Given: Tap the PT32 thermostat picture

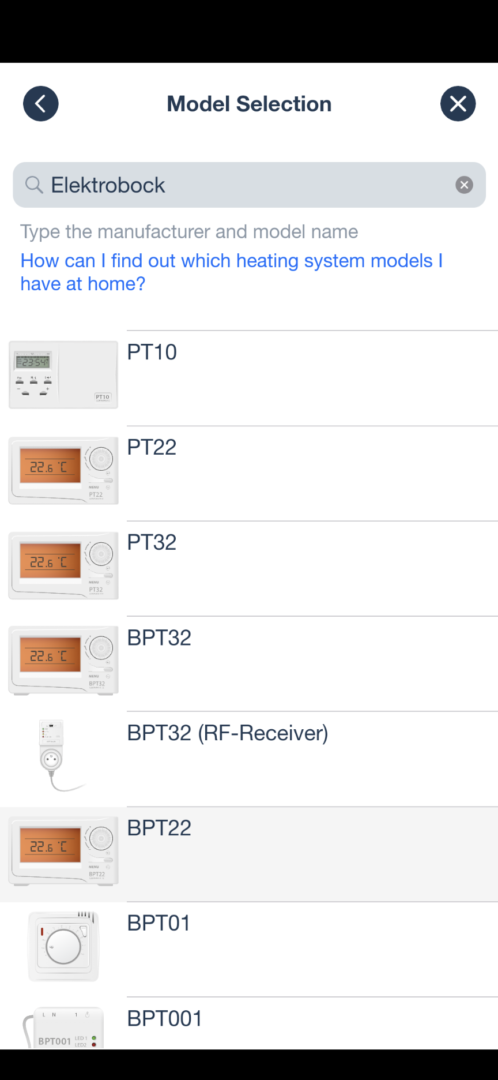Looking at the screenshot, I should [63, 565].
